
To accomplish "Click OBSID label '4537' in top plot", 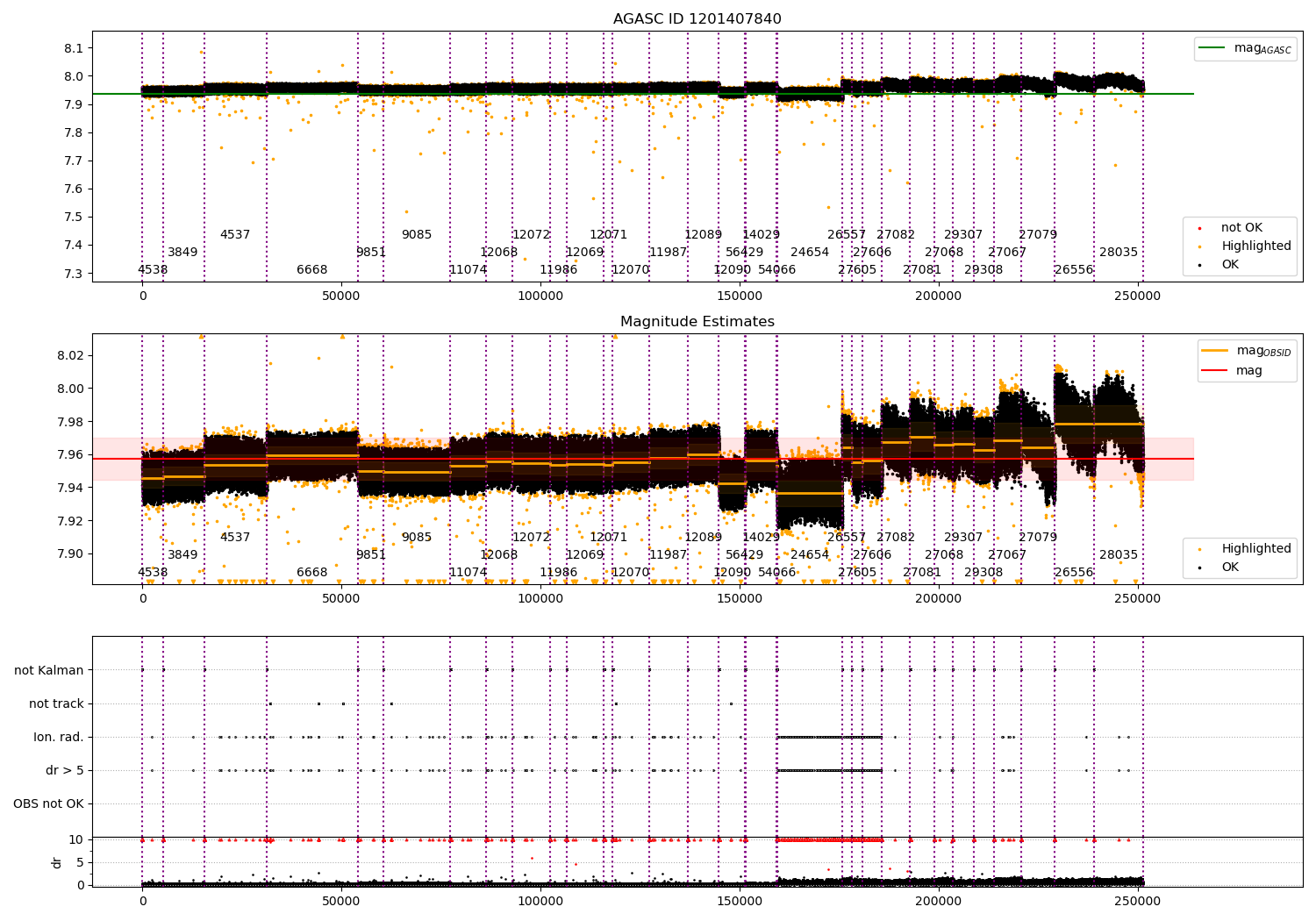I will [235, 235].
